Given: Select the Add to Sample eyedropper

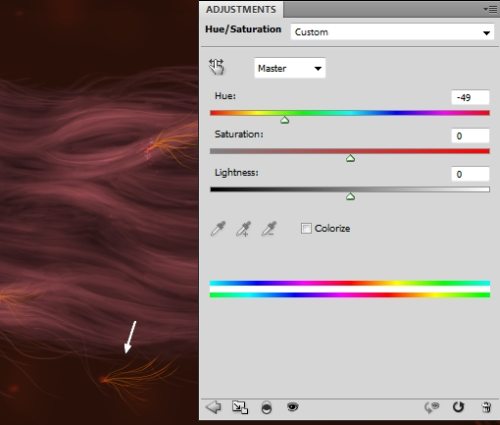Looking at the screenshot, I should tap(243, 229).
